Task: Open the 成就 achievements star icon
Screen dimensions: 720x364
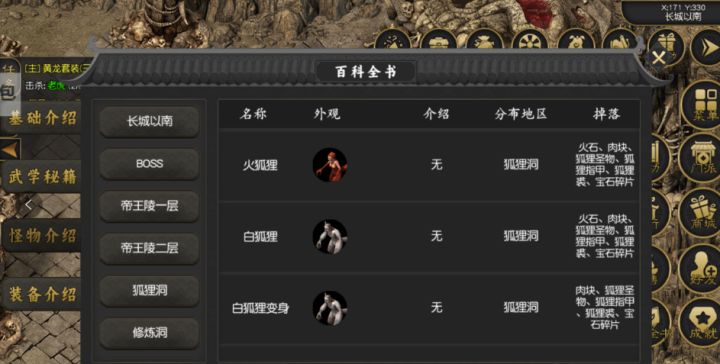Action: 701,323
